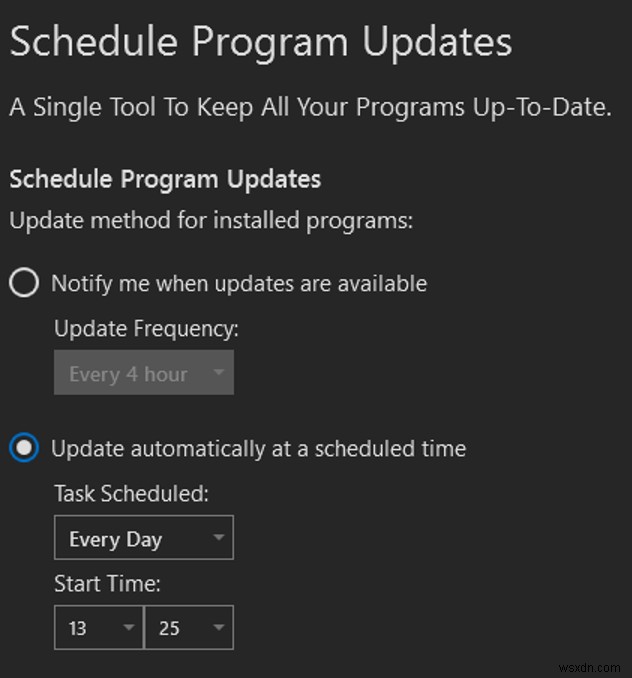
Task: Click the bold "Schedule Program Updates" section heading
Action: coord(165,180)
